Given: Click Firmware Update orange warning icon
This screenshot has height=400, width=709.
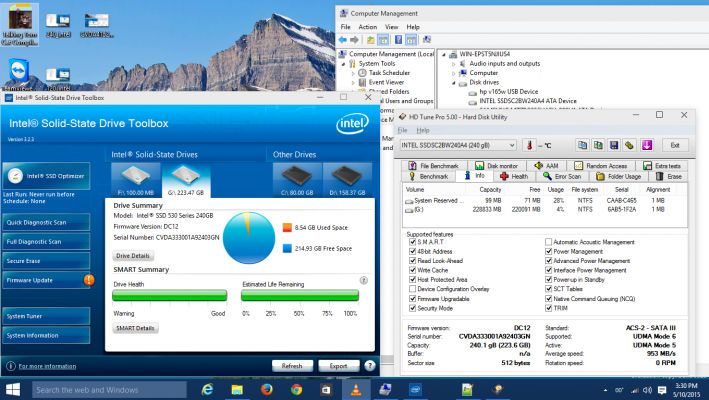Looking at the screenshot, I should (89, 280).
